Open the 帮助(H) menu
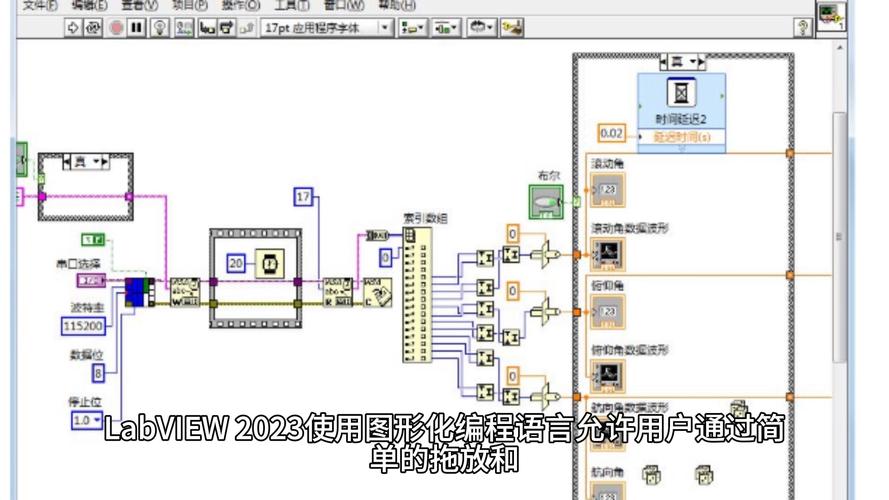 pyautogui.click(x=397, y=5)
